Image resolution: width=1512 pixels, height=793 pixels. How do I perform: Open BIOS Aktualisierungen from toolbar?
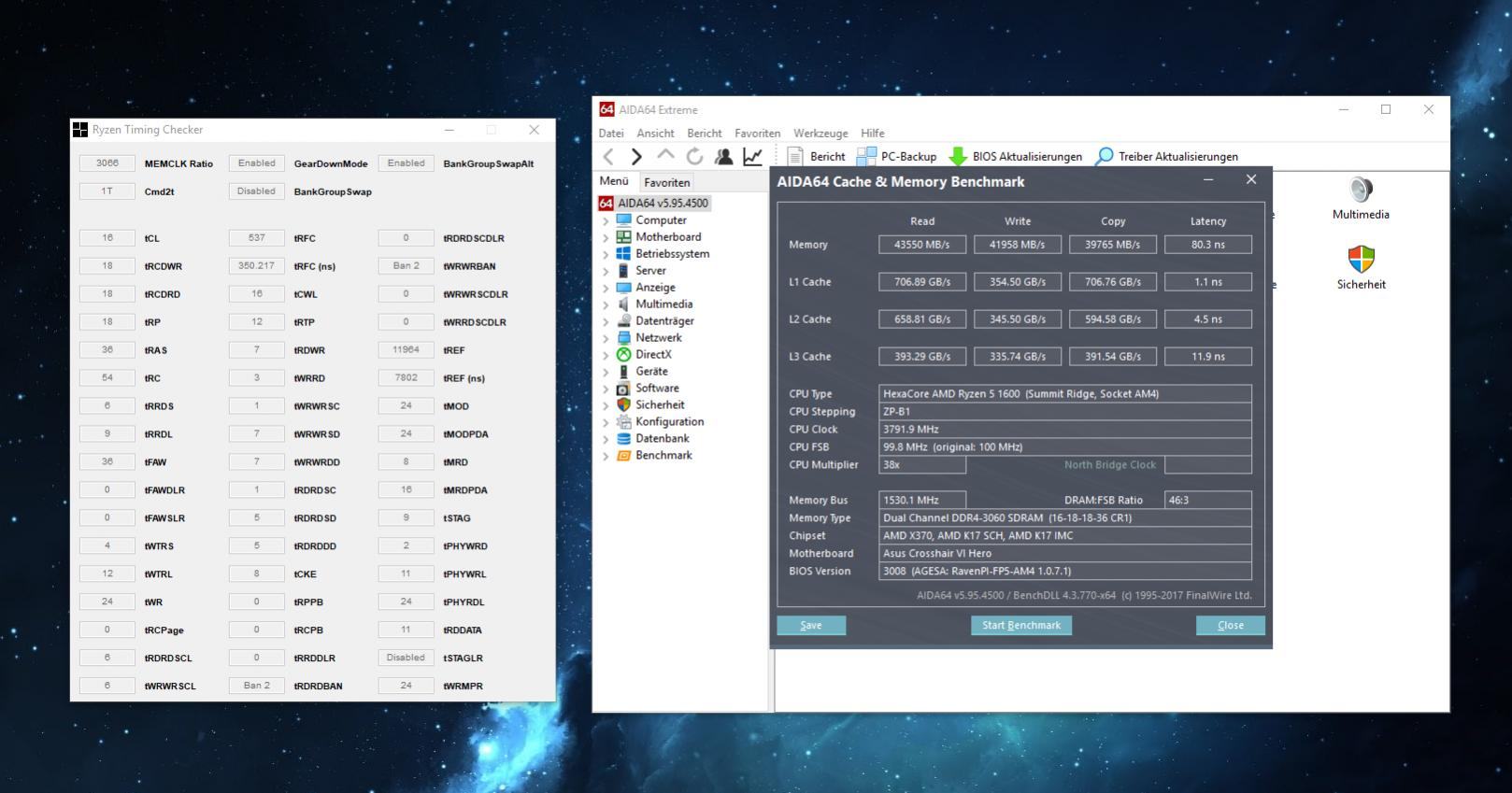click(1015, 157)
